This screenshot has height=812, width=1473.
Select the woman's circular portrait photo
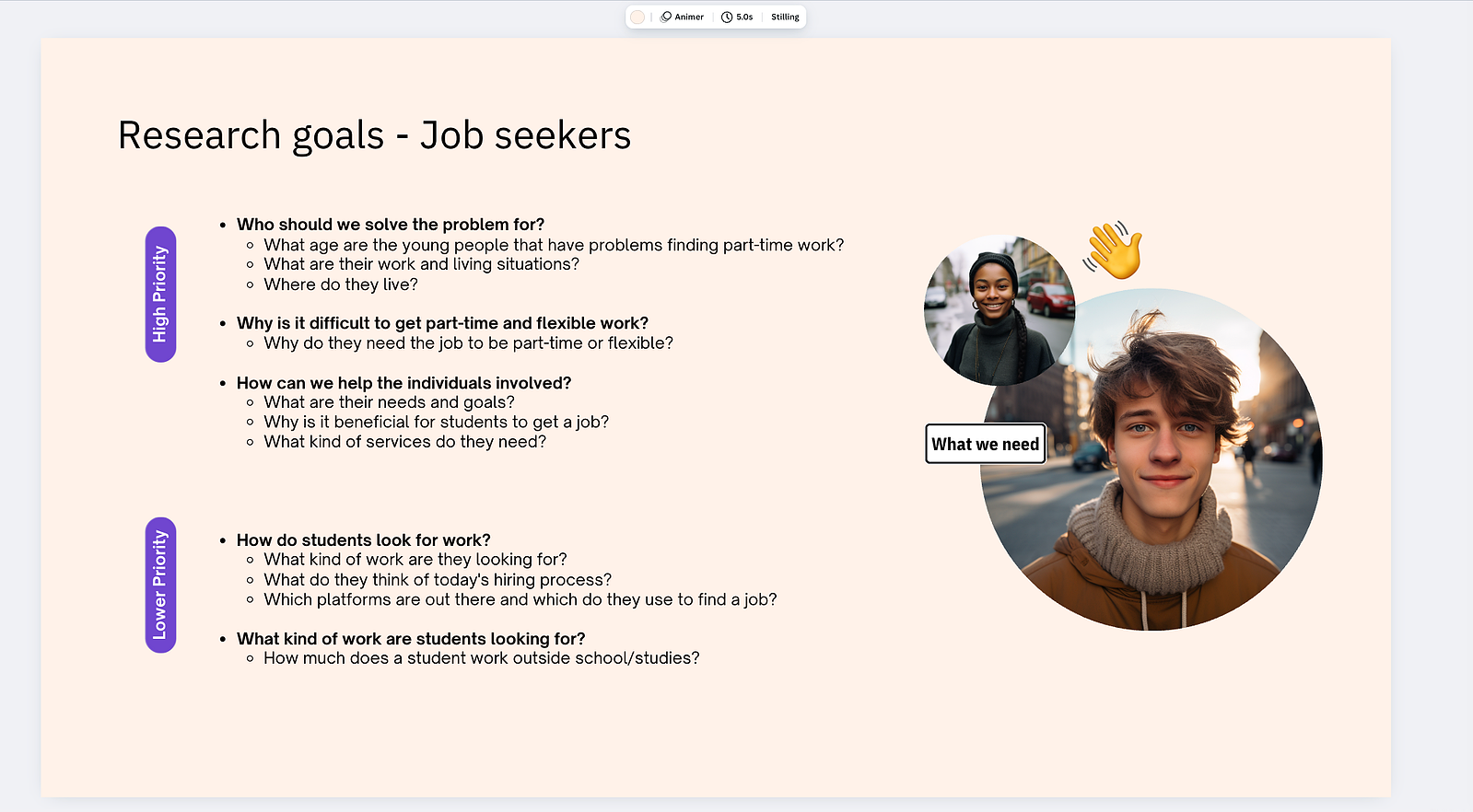[1000, 310]
